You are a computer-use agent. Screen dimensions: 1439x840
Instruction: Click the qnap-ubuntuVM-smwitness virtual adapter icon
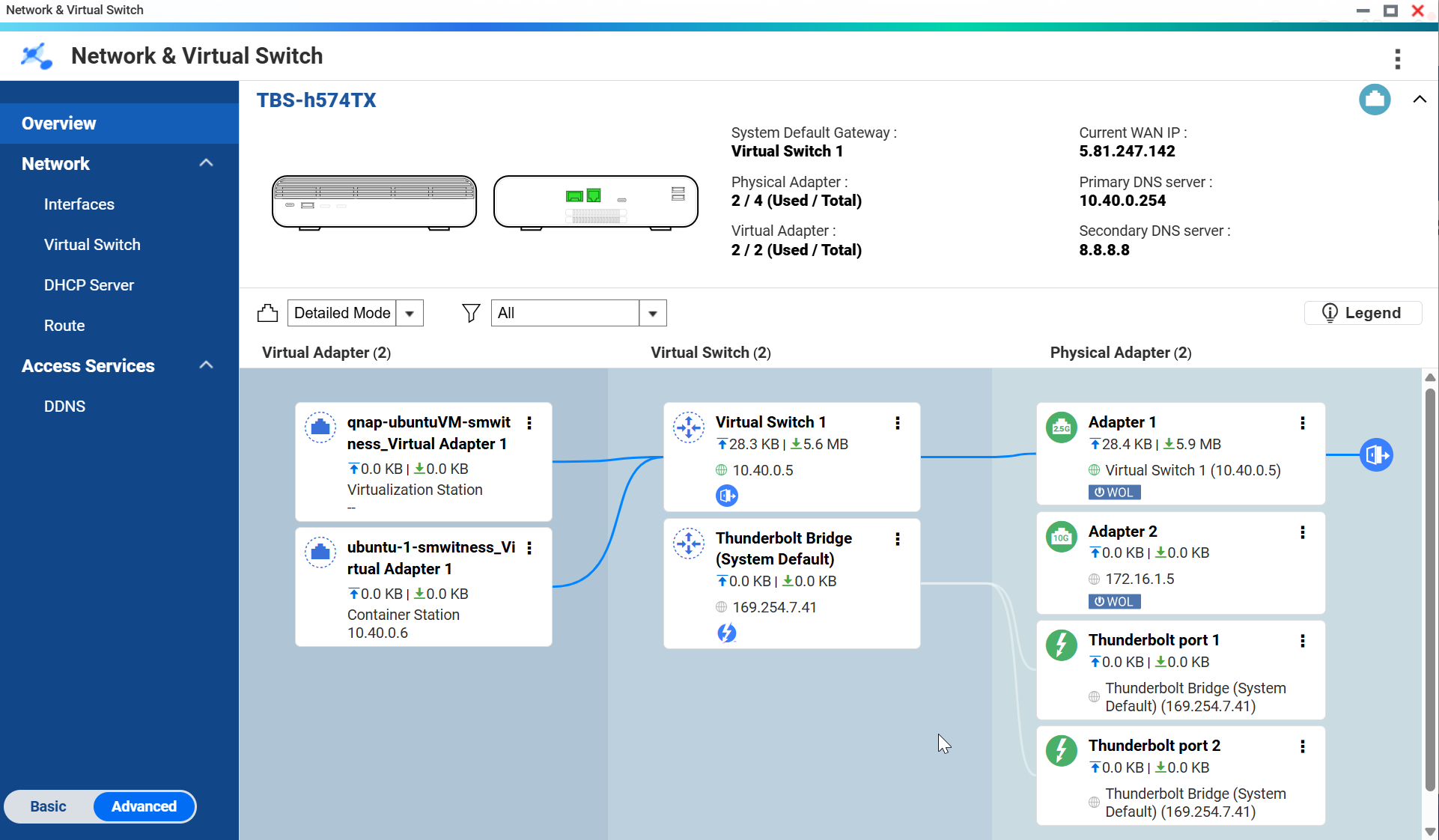pos(320,427)
